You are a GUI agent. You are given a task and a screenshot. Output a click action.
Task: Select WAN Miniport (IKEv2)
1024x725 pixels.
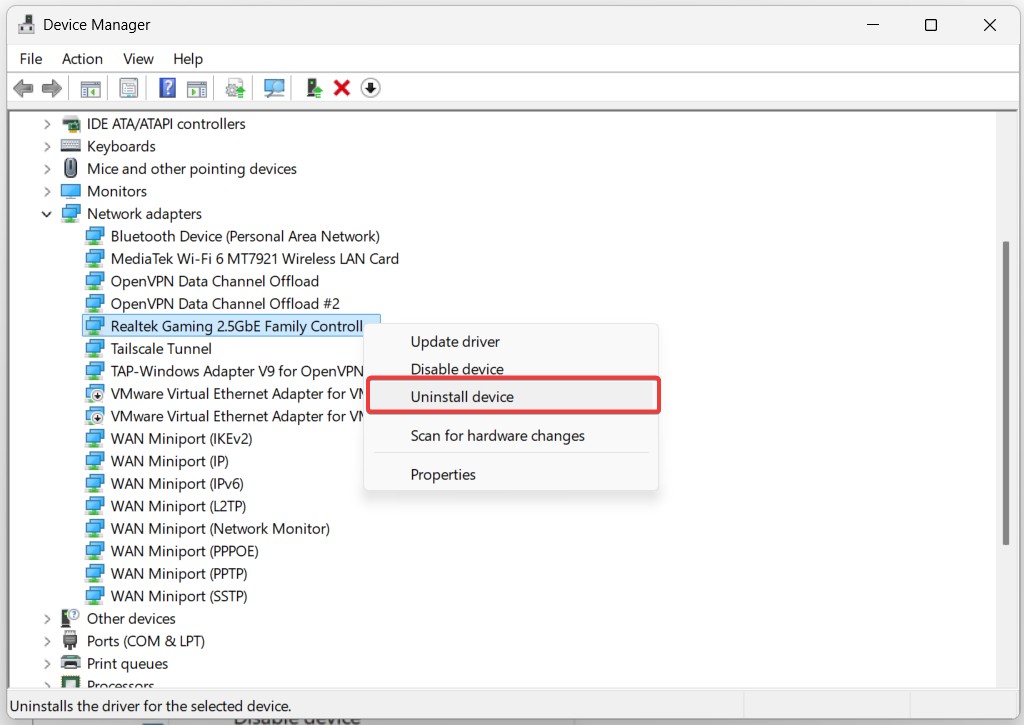[182, 438]
